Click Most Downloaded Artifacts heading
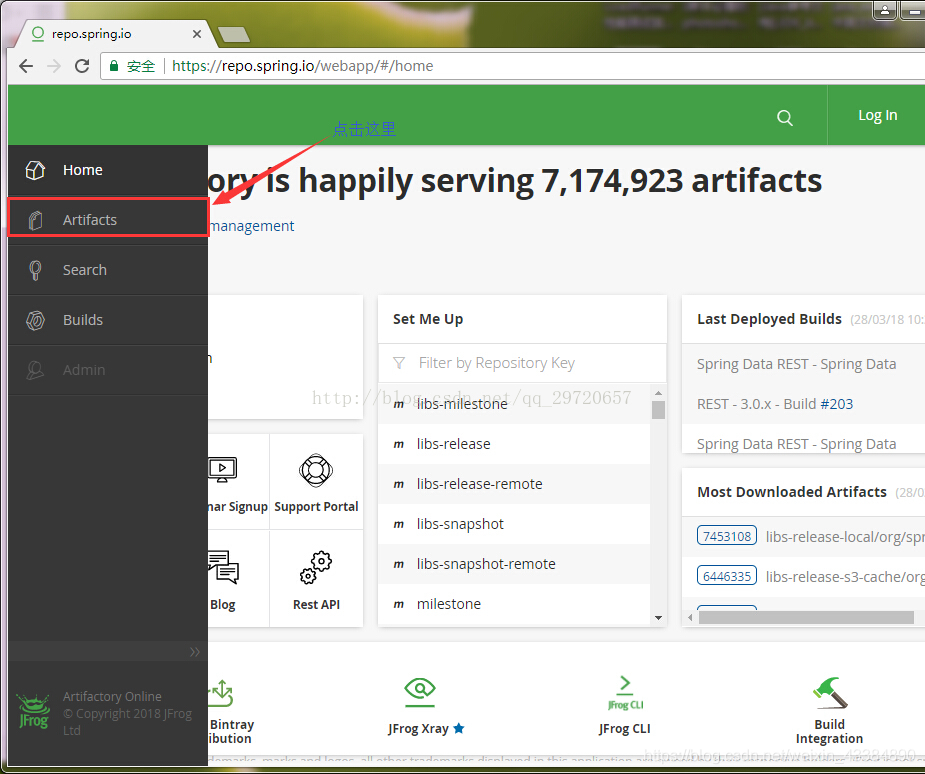 [x=792, y=492]
